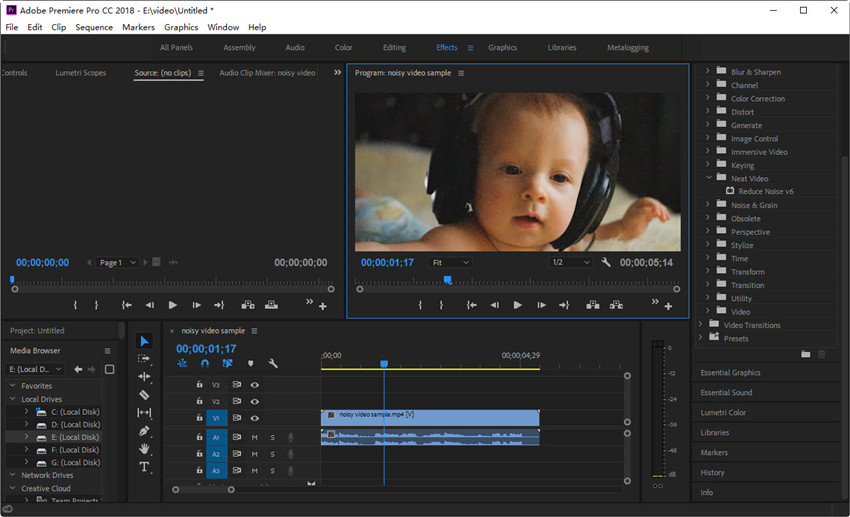
Task: Add marker in timeline panel
Action: coord(250,363)
